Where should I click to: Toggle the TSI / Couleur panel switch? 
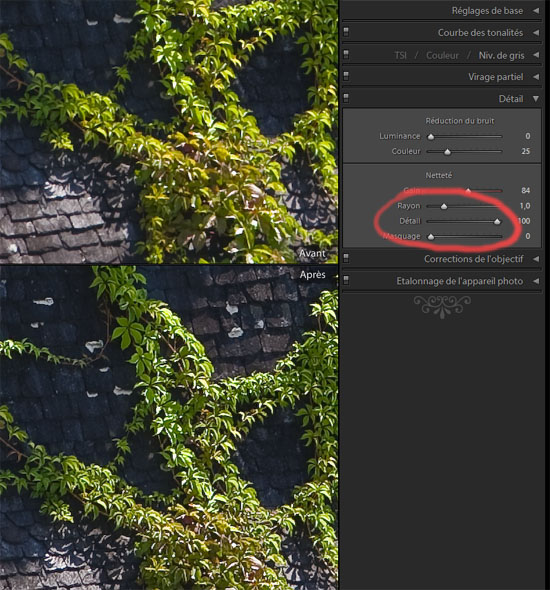pyautogui.click(x=346, y=55)
